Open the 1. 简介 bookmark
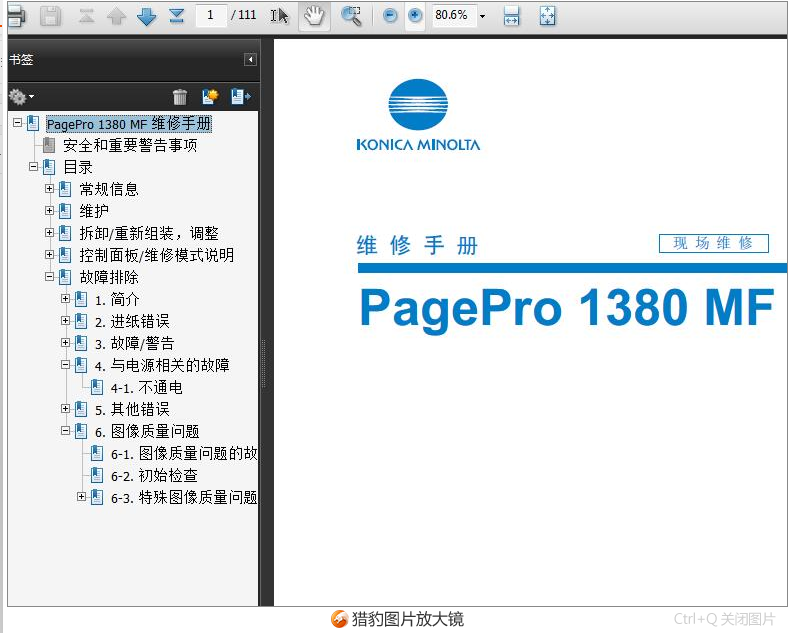 pyautogui.click(x=117, y=299)
